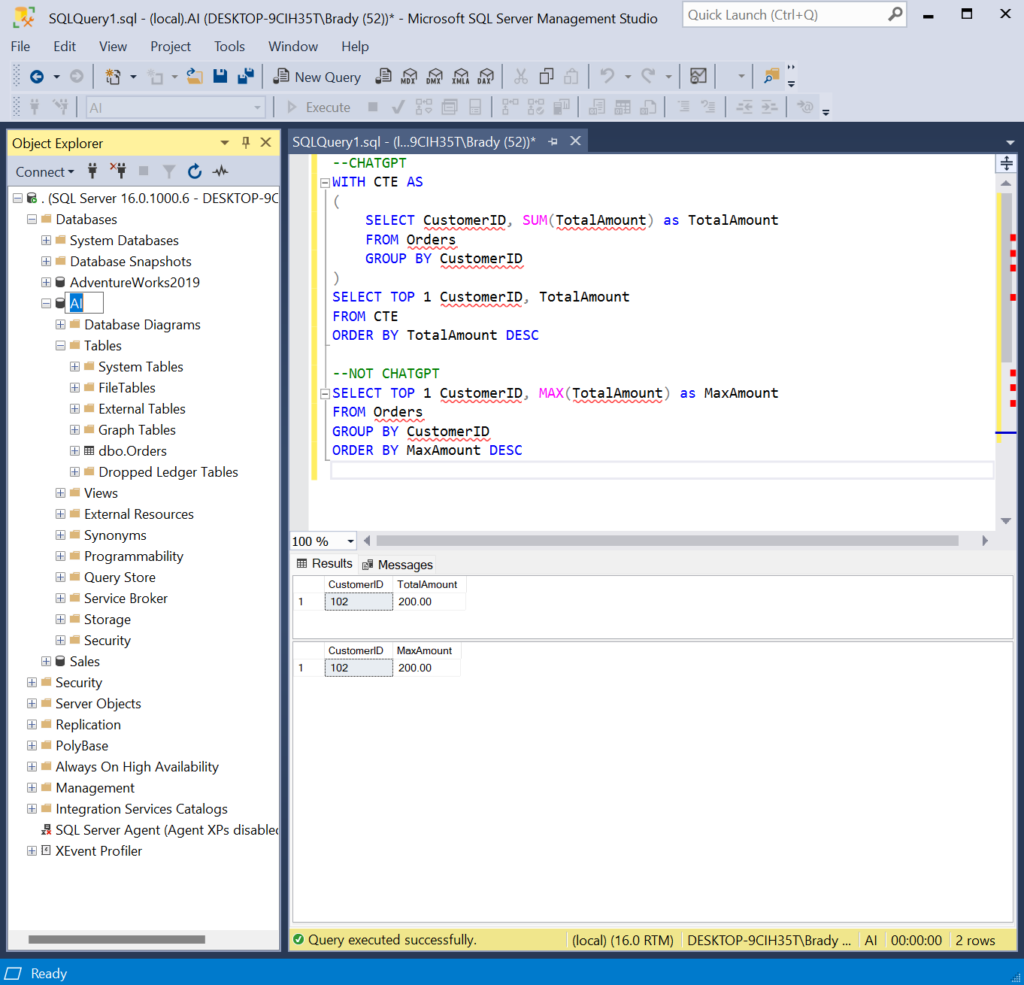Click the split editor icon above scrollbar

(x=1006, y=164)
